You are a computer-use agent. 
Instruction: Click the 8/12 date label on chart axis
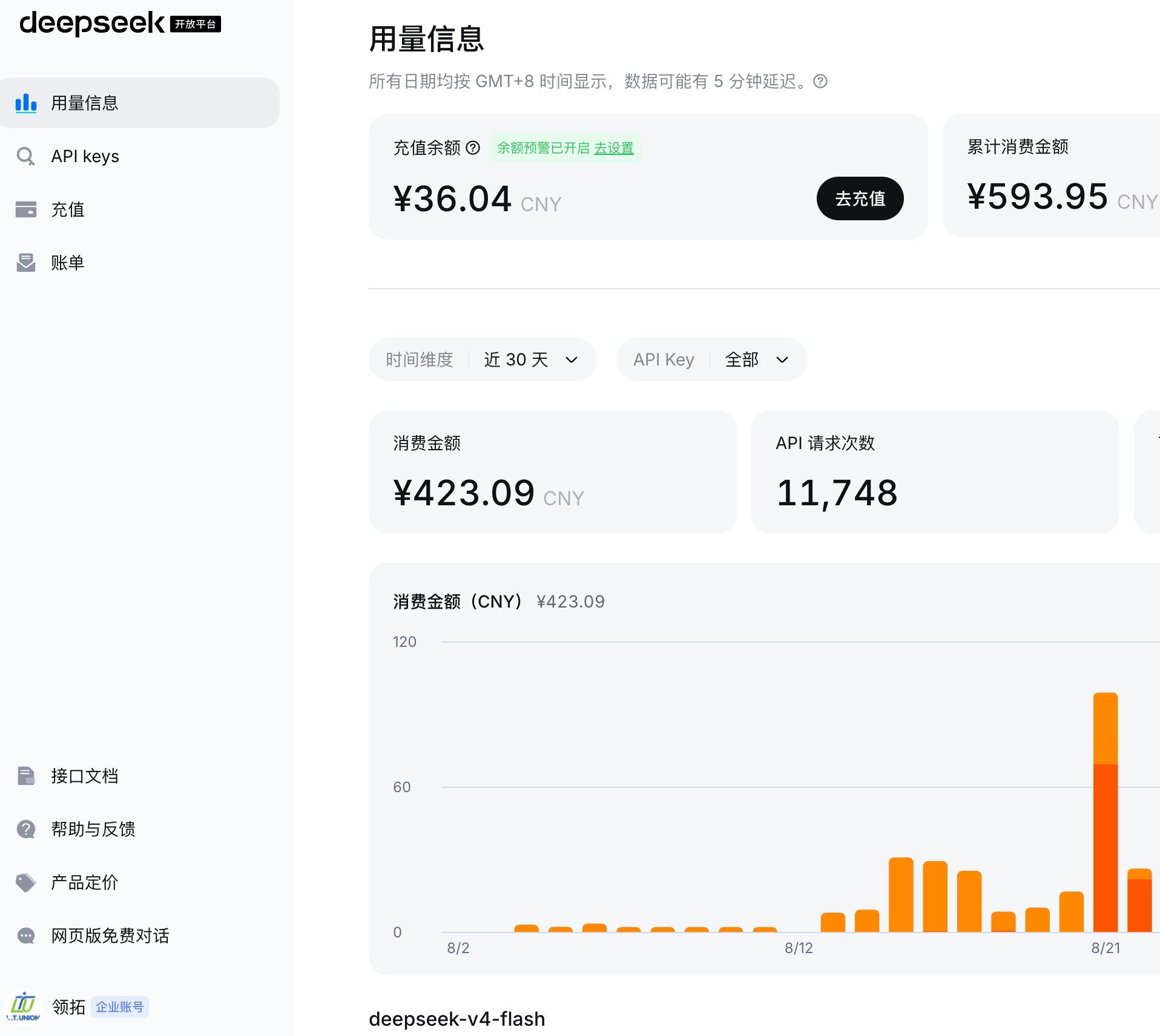tap(799, 948)
